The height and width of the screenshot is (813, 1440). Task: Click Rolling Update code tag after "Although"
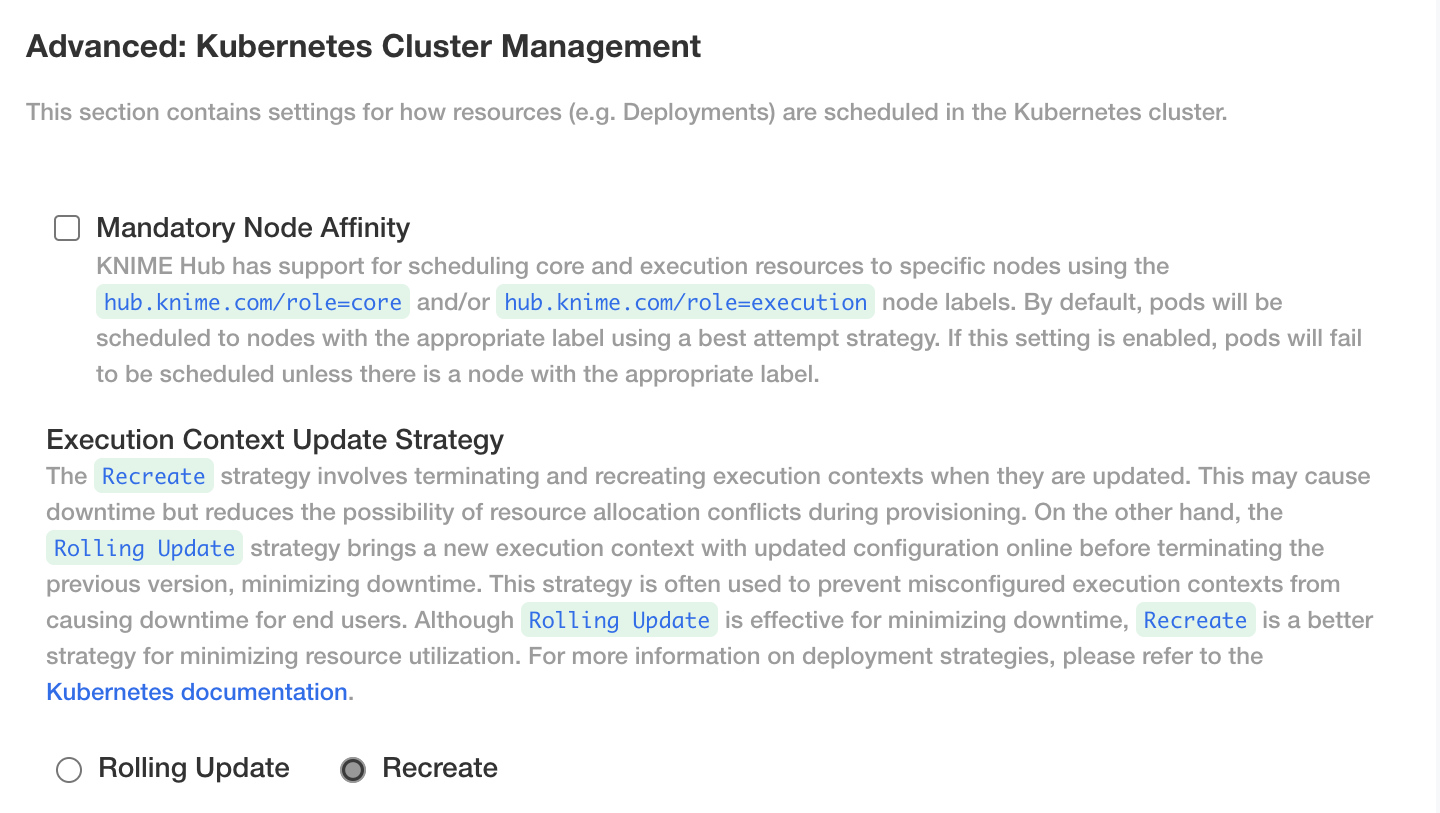619,620
